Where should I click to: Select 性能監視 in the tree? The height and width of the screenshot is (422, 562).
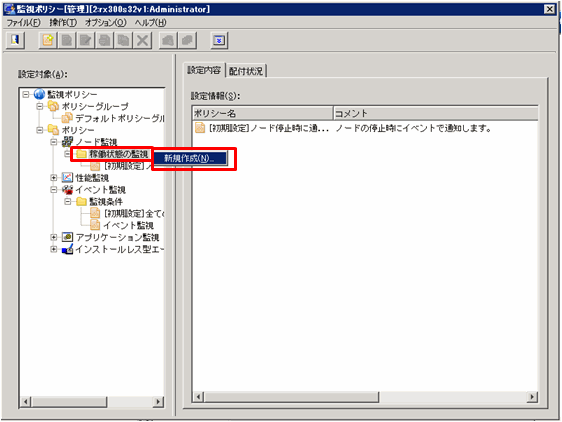[92, 177]
